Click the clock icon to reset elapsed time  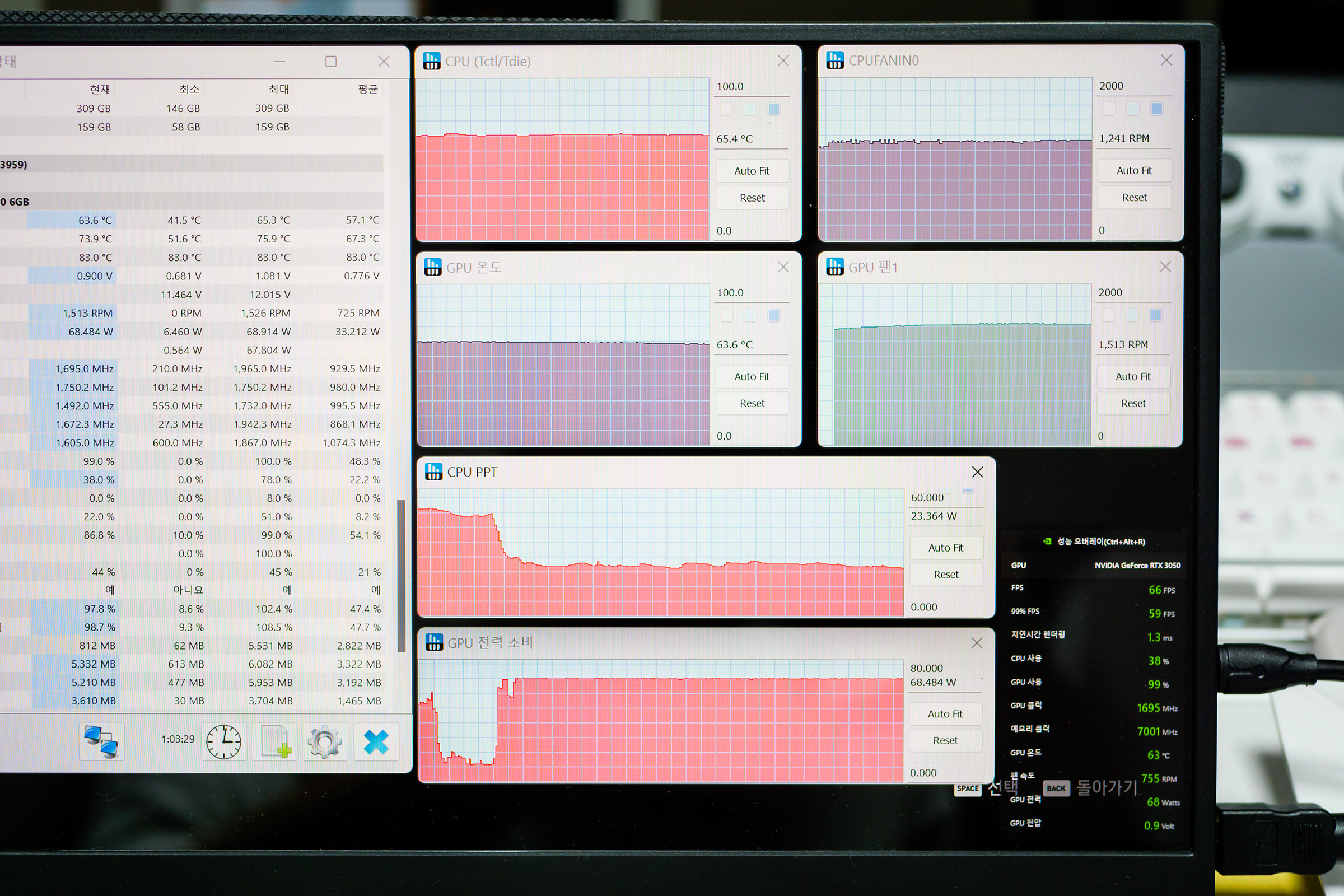[223, 741]
